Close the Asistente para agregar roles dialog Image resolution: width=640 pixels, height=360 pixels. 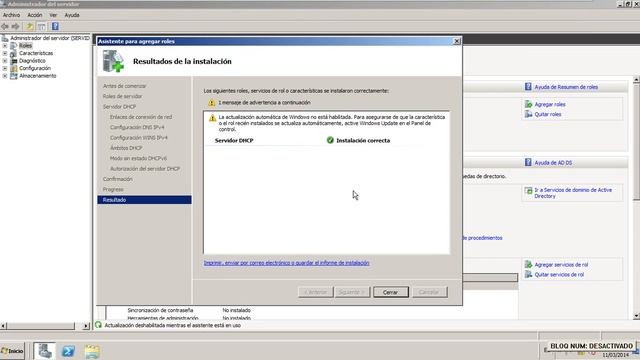[x=457, y=41]
